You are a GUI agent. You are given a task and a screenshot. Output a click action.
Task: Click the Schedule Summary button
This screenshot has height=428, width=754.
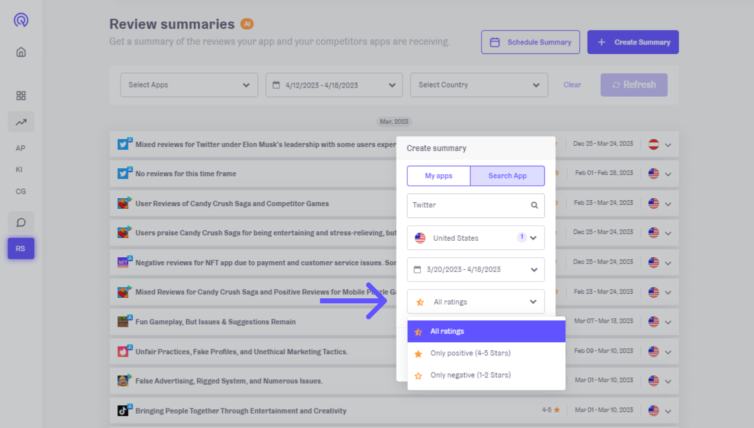[x=530, y=42]
